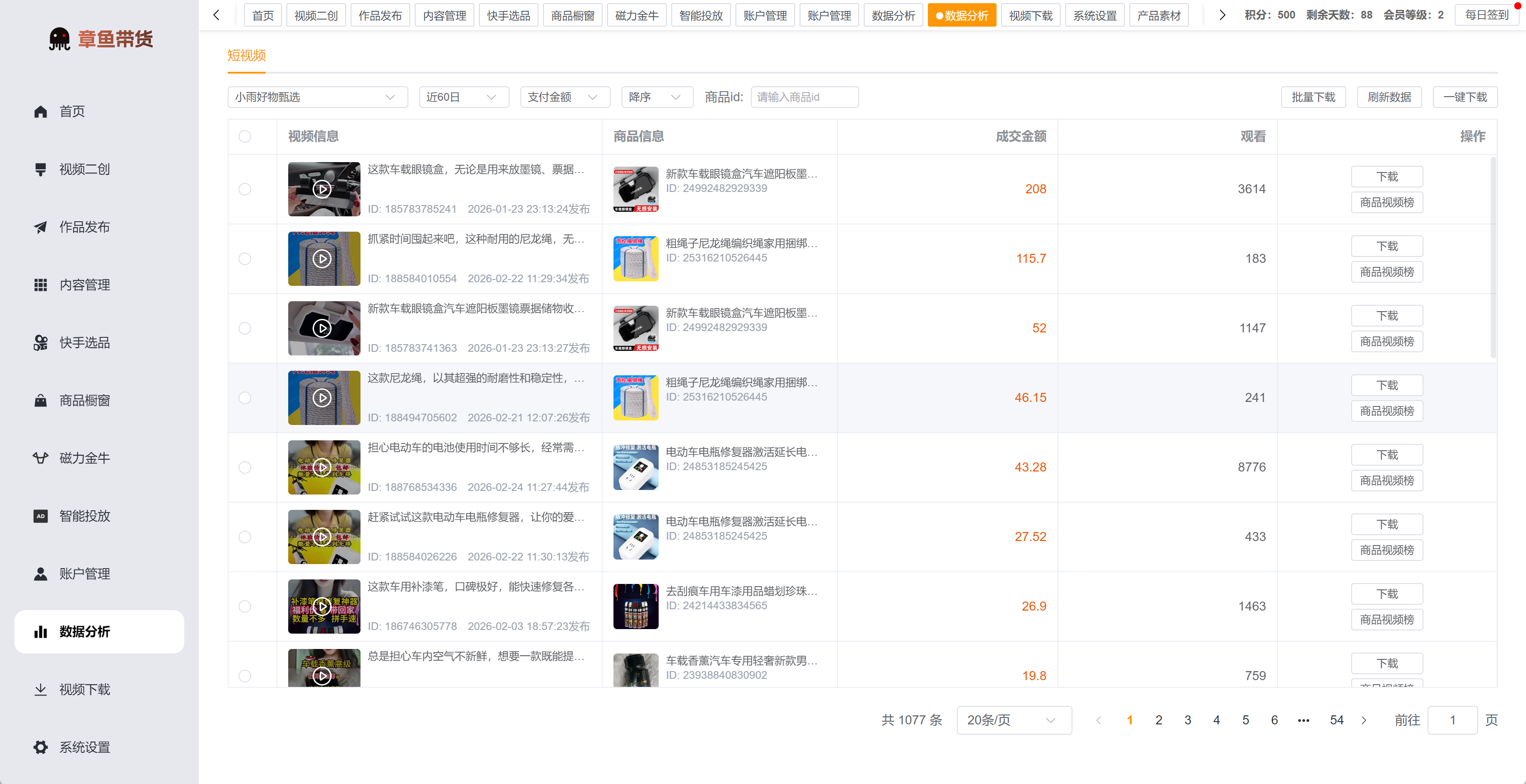This screenshot has height=784, width=1526.
Task: Select row with amount 46.15
Action: click(x=245, y=398)
